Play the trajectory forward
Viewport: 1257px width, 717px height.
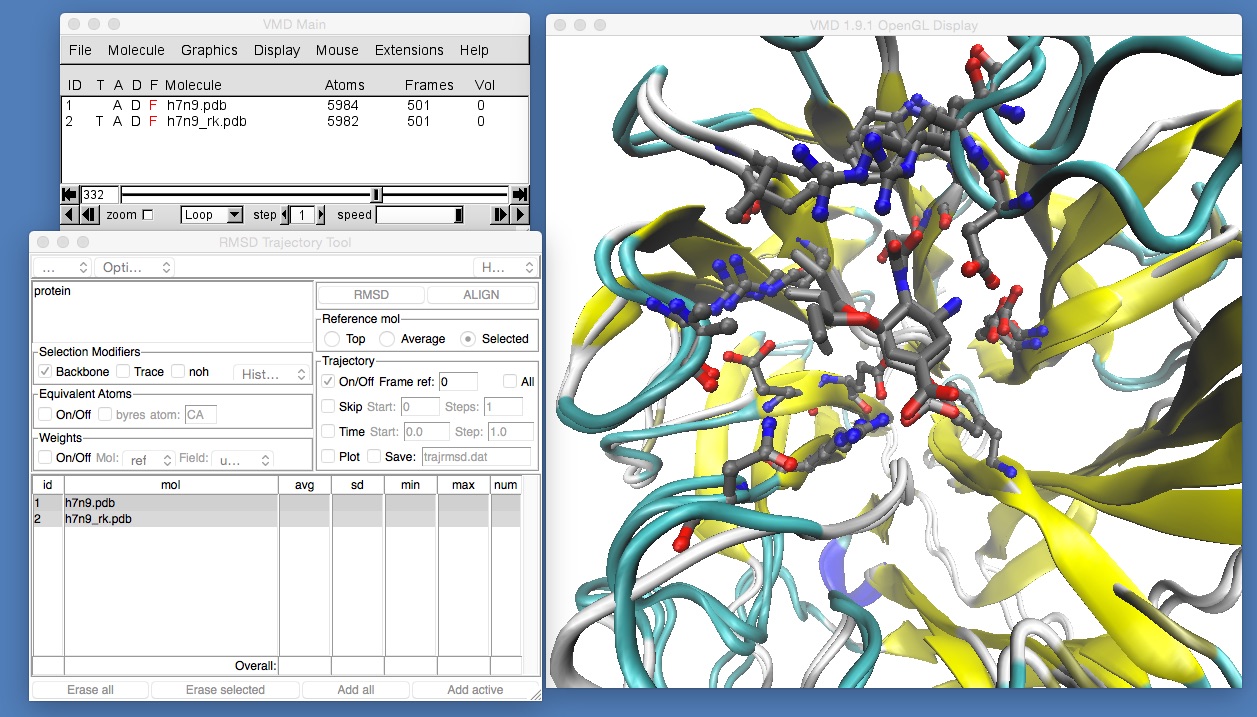(x=520, y=214)
